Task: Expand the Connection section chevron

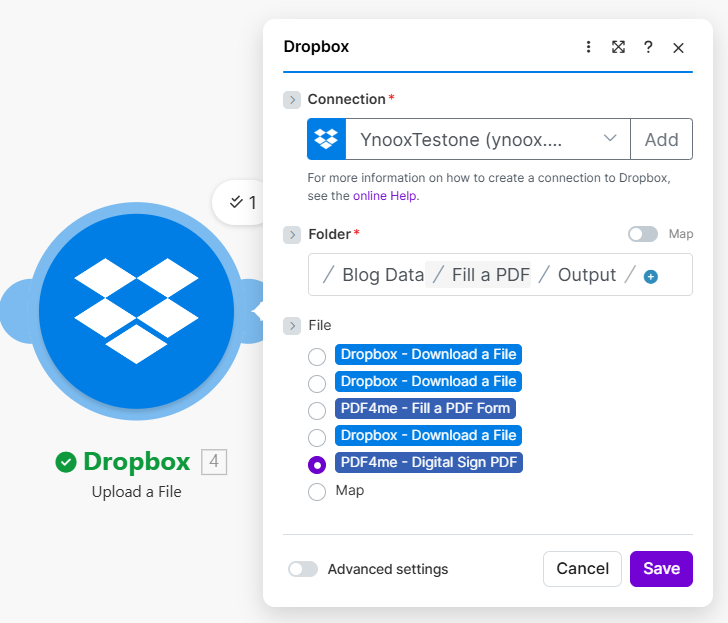Action: (292, 99)
